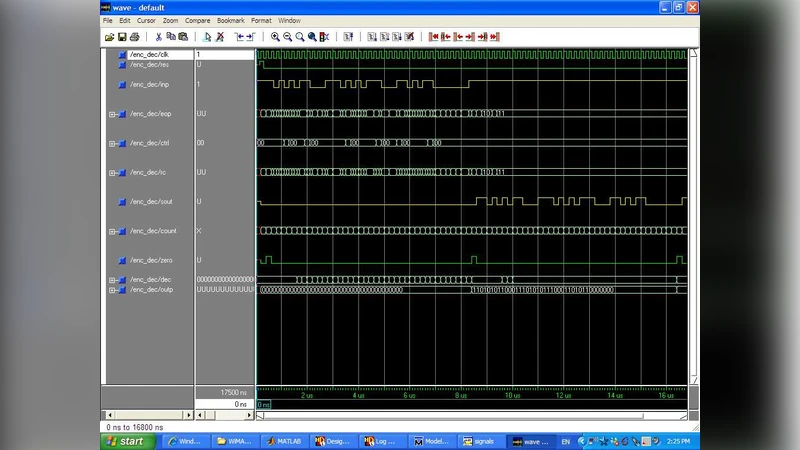Open the Compare menu

pyautogui.click(x=197, y=20)
